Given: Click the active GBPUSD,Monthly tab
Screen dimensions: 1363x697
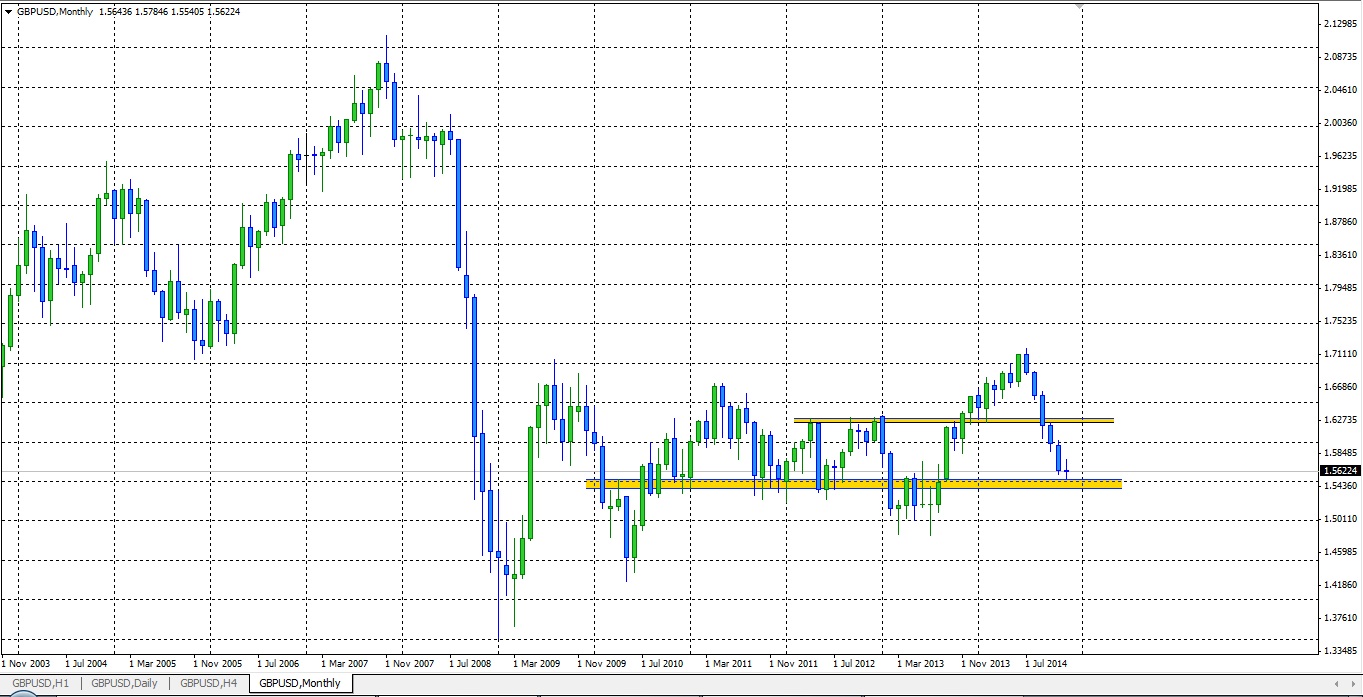Looking at the screenshot, I should (x=299, y=683).
